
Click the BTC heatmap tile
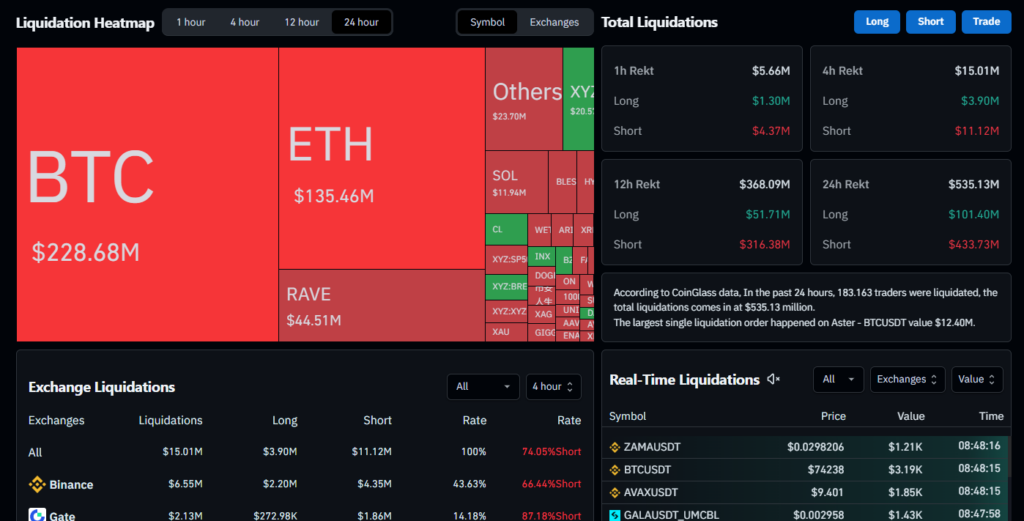point(147,195)
